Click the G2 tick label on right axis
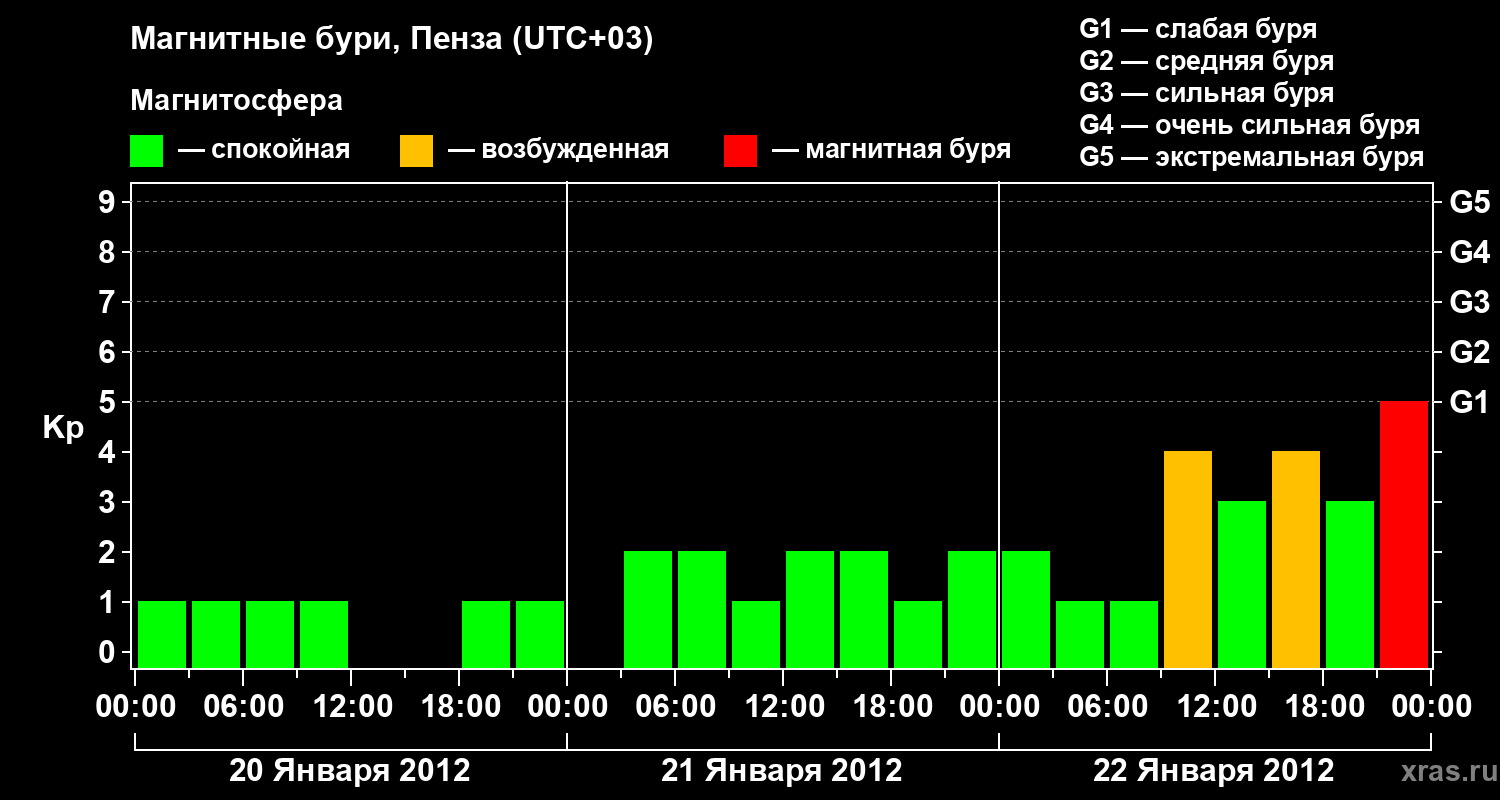The width and height of the screenshot is (1500, 800). pos(1469,352)
